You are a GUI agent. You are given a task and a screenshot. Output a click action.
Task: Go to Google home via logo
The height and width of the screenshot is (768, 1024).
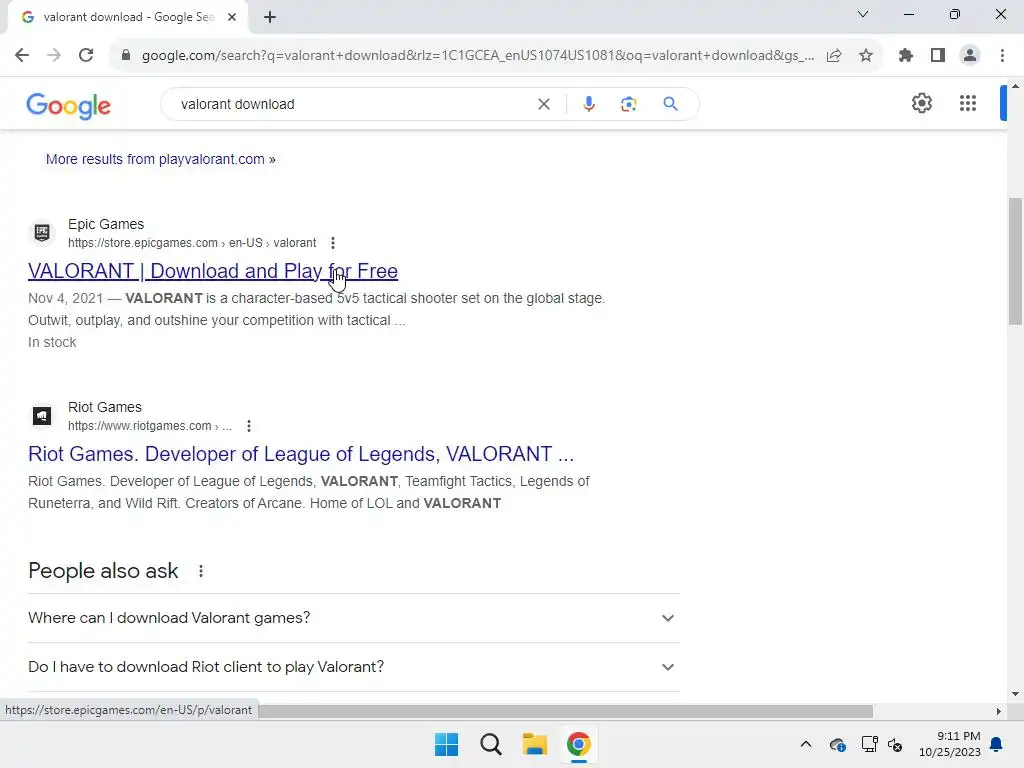[x=69, y=105]
